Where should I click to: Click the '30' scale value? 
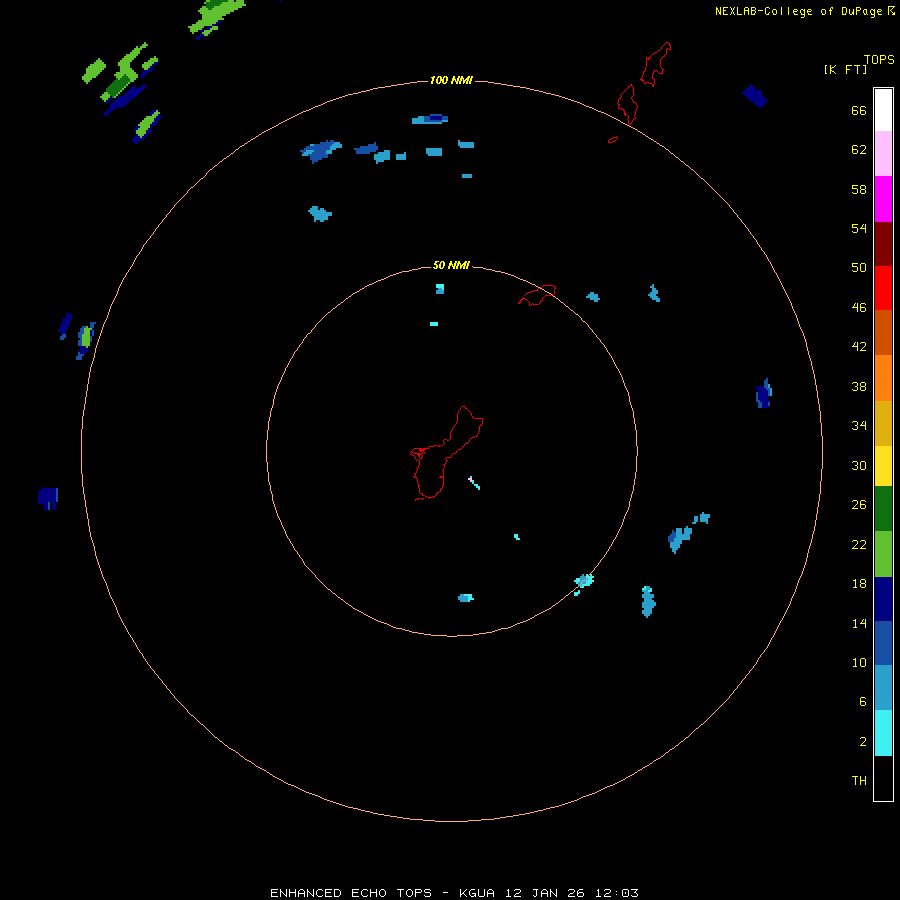pos(859,465)
